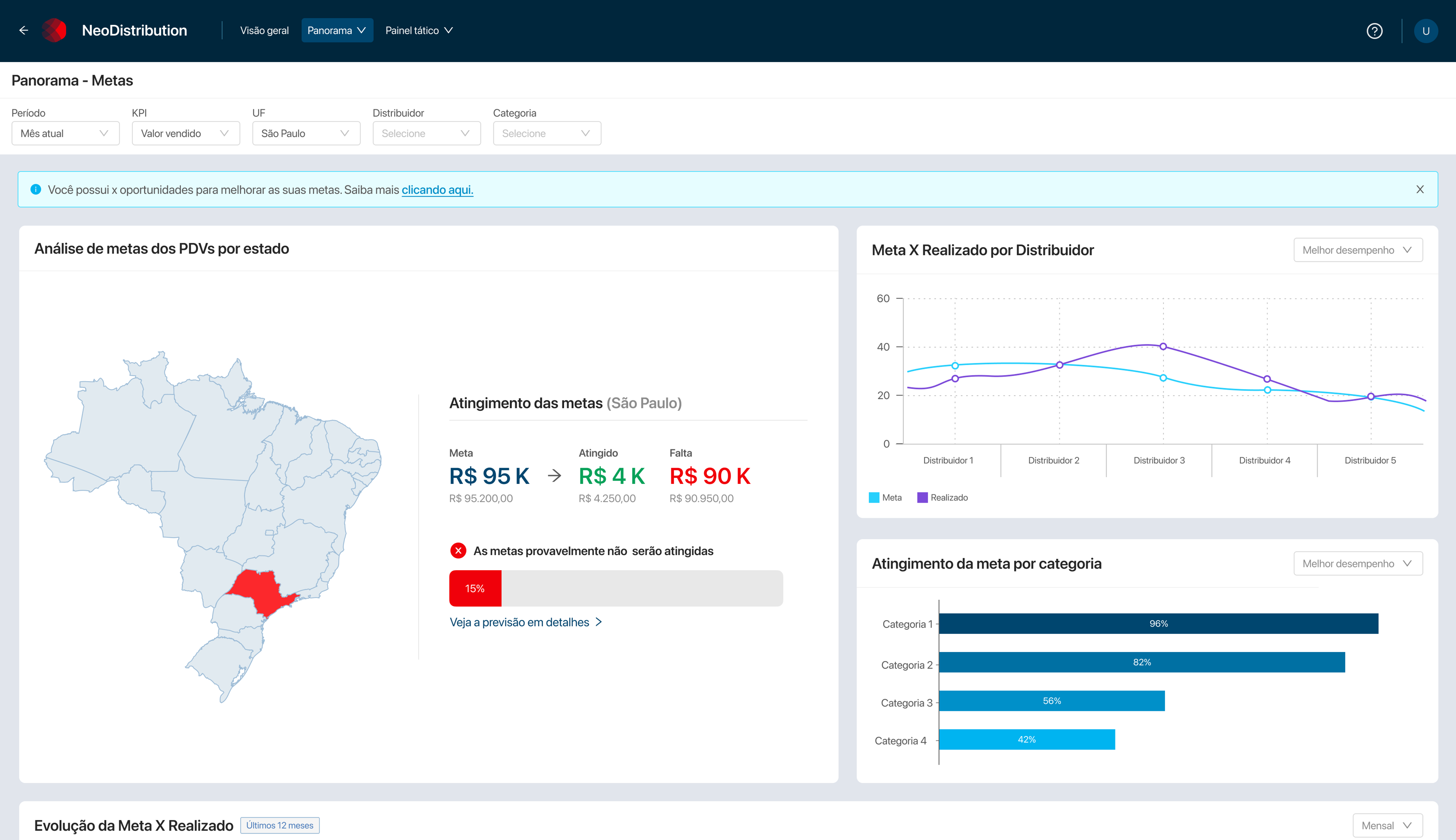Open the help question mark icon
1456x840 pixels.
(1375, 31)
